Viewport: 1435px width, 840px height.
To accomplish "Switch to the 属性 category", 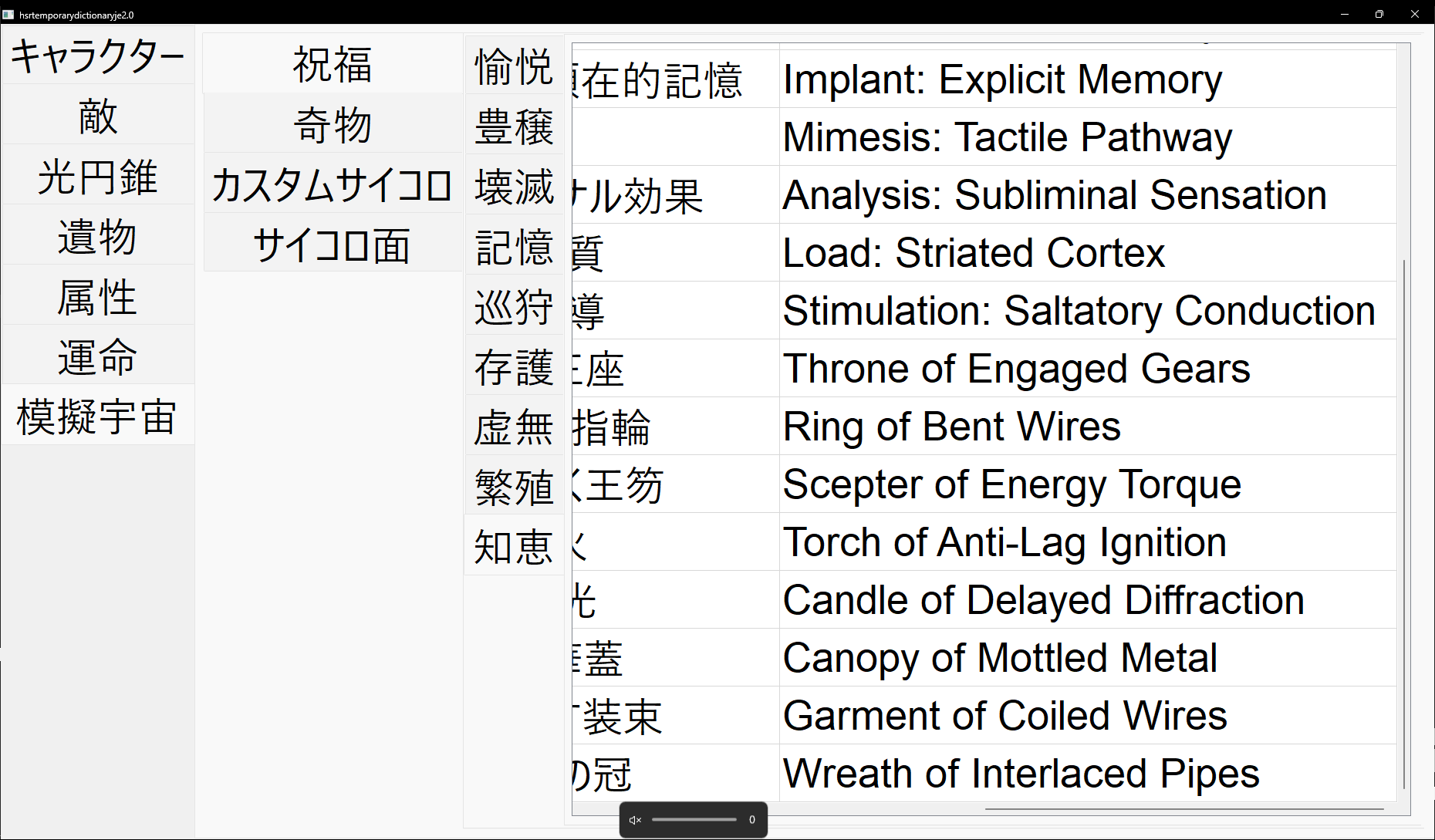I will coord(98,297).
